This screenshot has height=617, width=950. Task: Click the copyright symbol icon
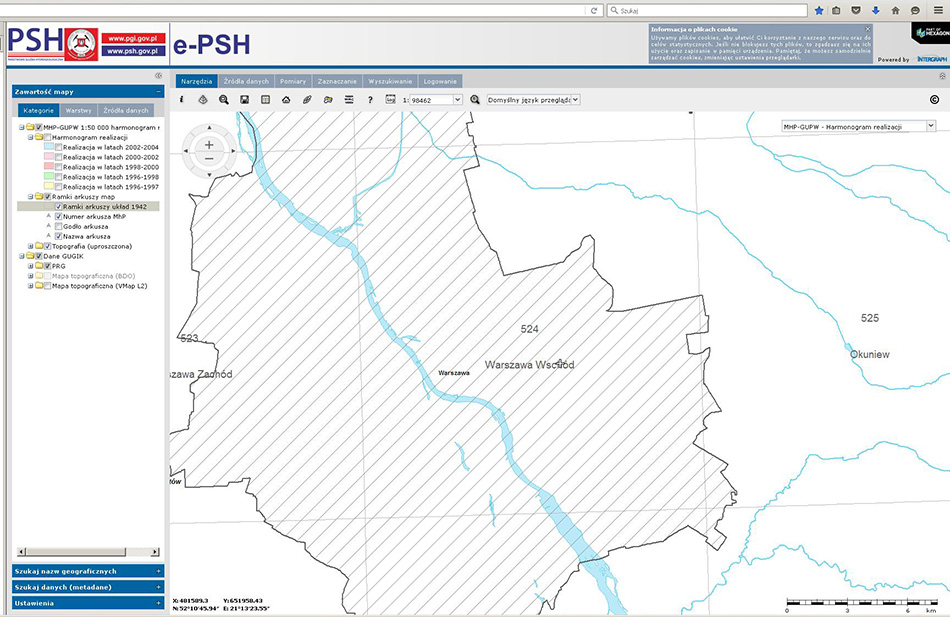pos(934,100)
